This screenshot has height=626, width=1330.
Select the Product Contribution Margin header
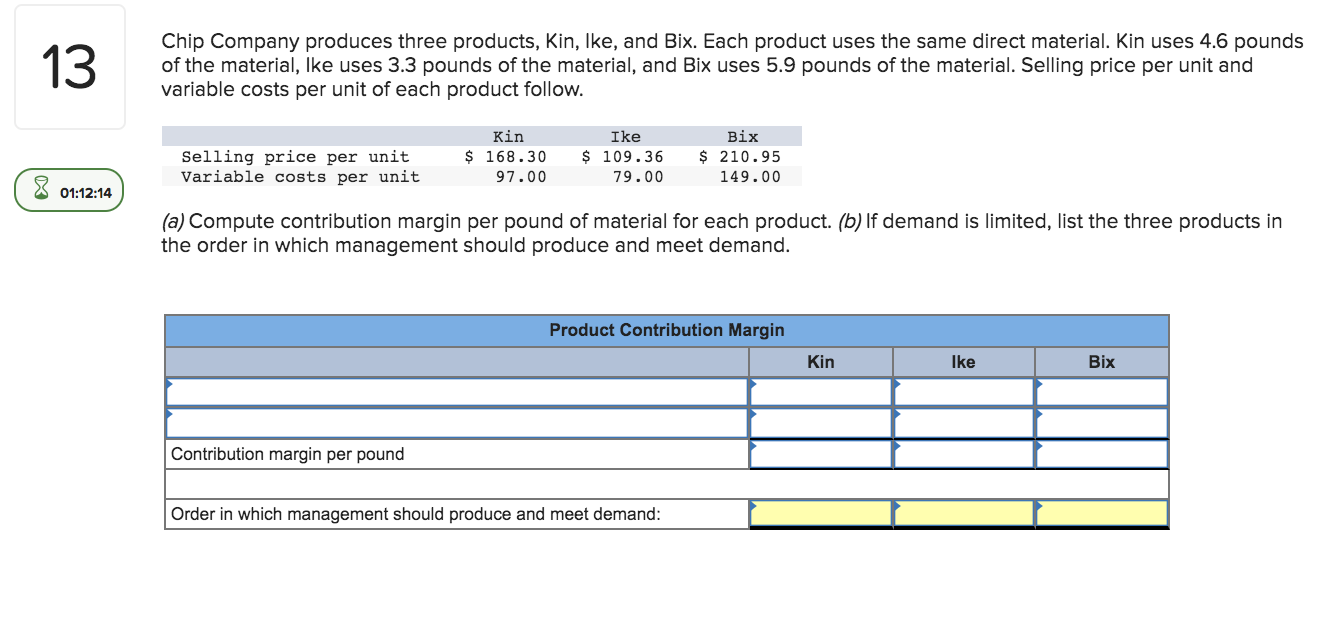pos(666,330)
